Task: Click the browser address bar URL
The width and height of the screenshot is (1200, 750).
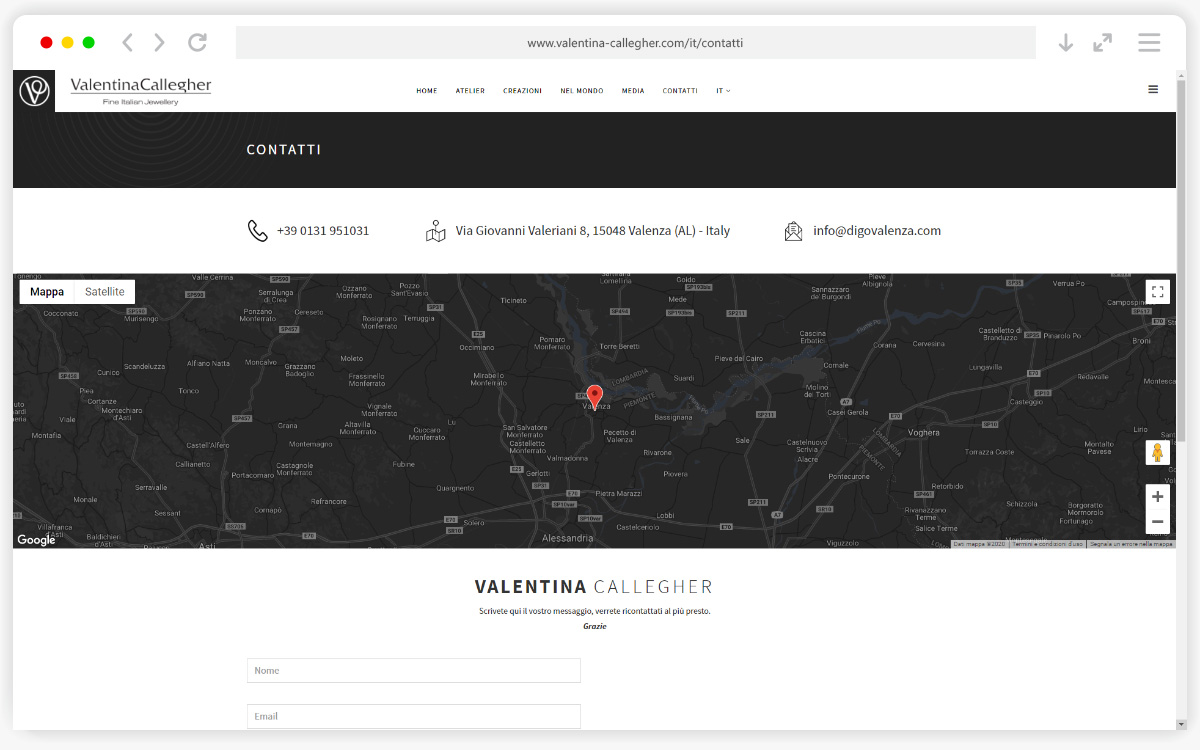Action: (635, 43)
